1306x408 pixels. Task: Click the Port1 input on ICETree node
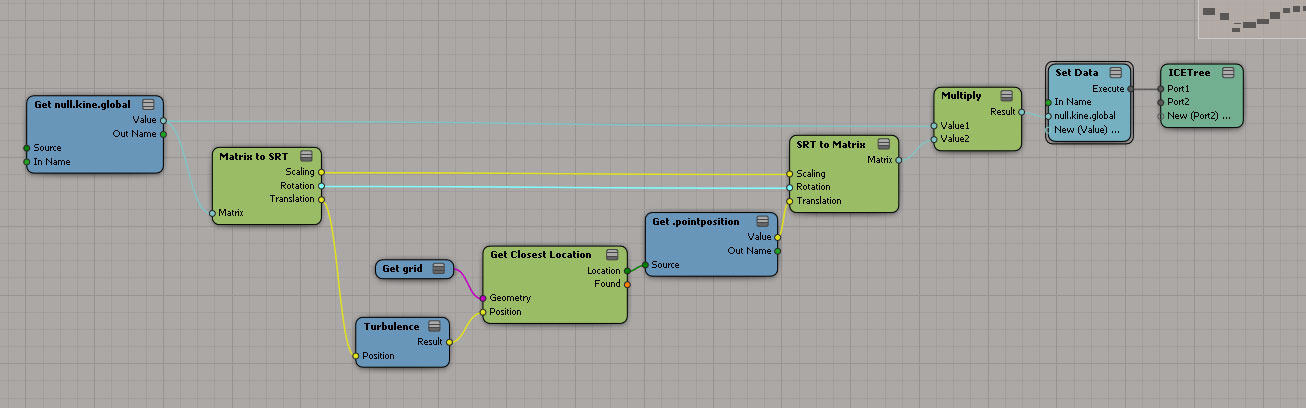click(1161, 88)
